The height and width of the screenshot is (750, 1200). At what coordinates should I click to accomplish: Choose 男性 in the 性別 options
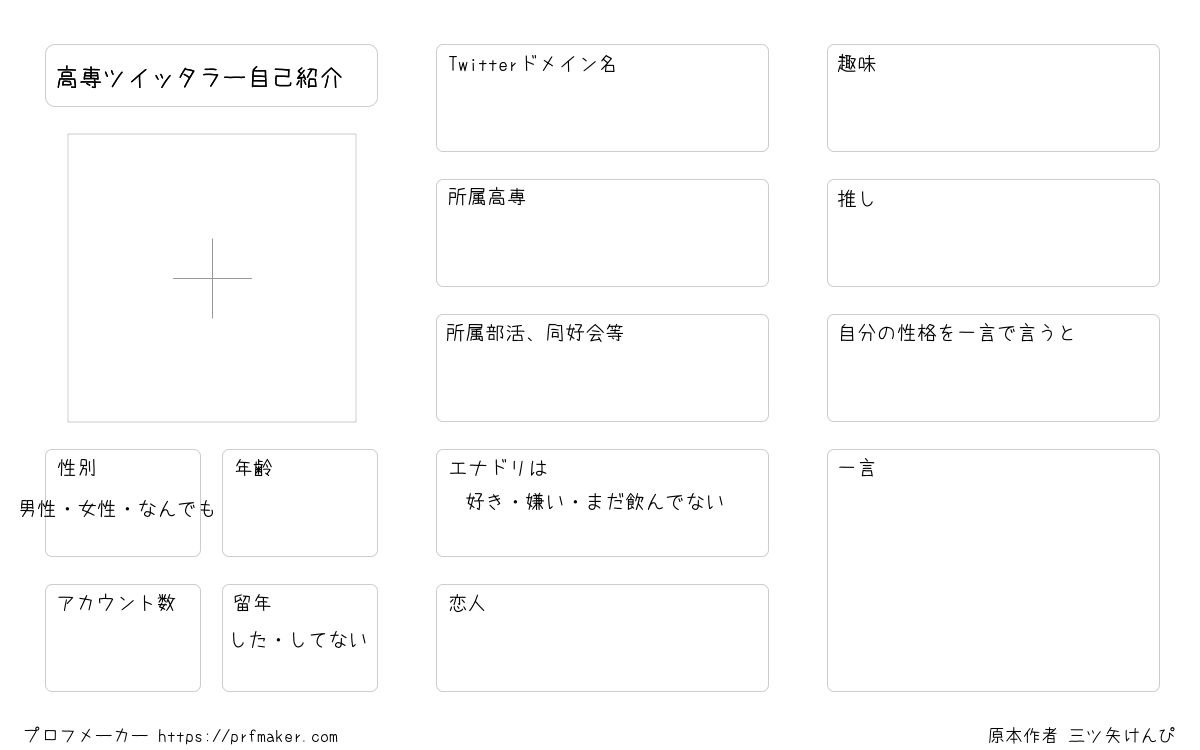(38, 509)
